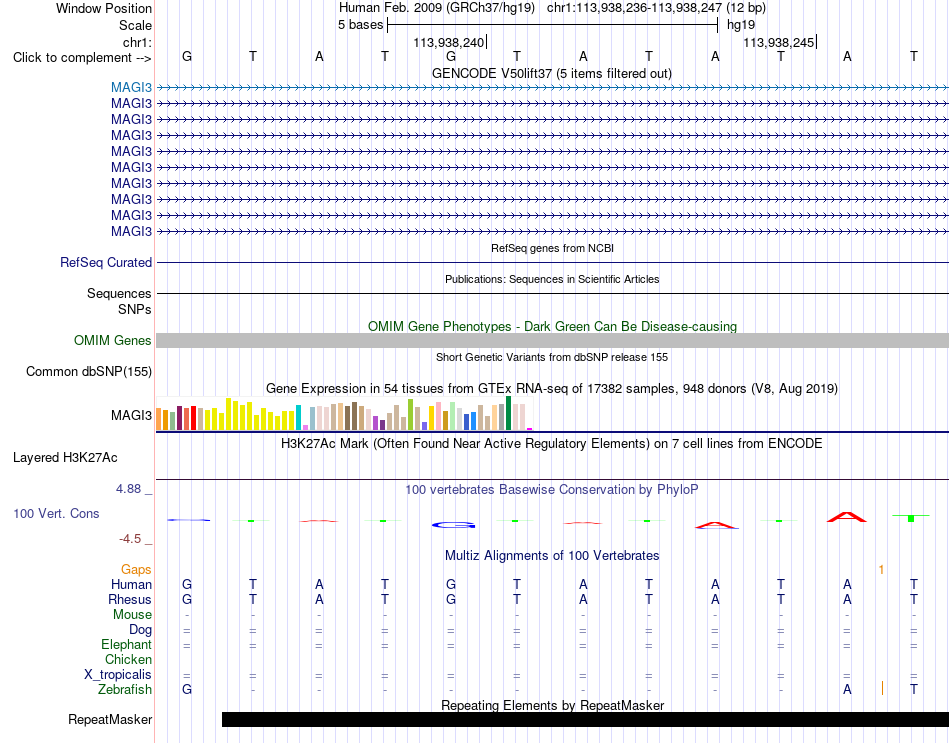Open the Publications: Sequences in Scientific Articles title
Screen dimensions: 950x743
point(552,279)
